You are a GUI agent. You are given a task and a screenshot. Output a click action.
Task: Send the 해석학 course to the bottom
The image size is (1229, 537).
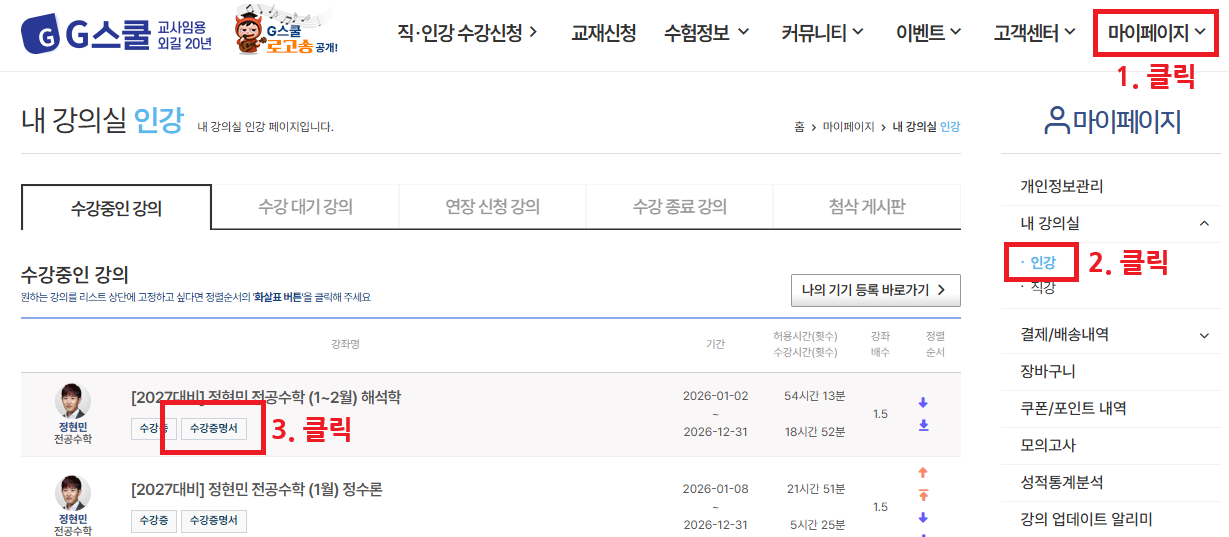(923, 425)
